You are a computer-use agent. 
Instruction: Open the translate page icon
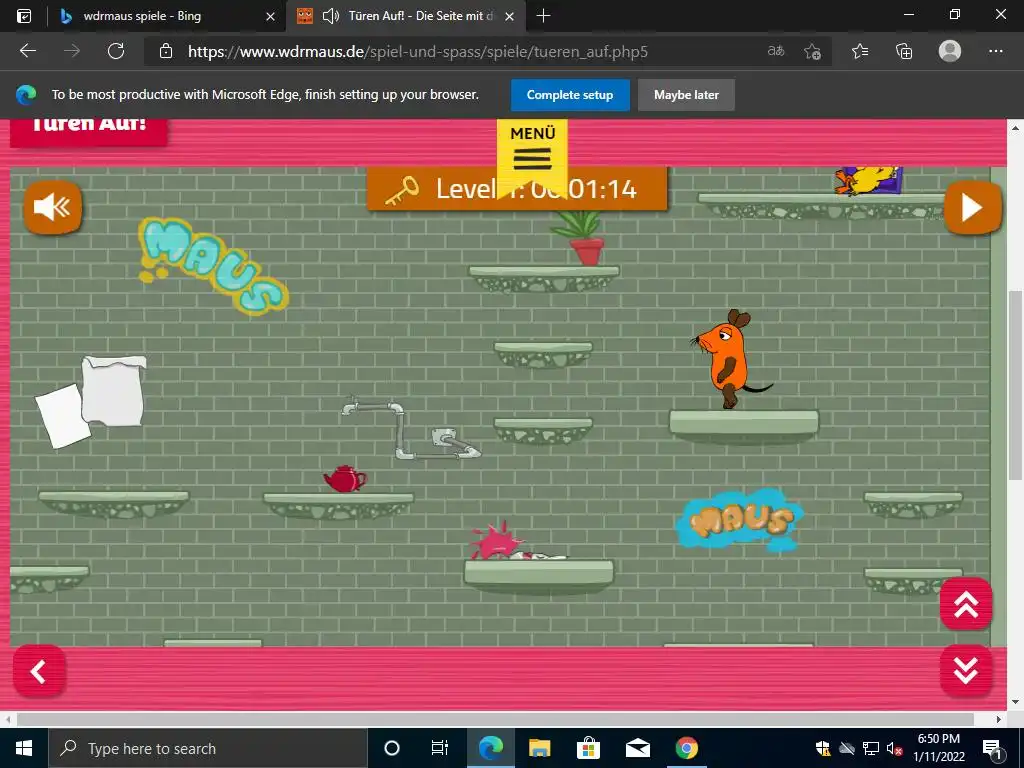click(775, 51)
